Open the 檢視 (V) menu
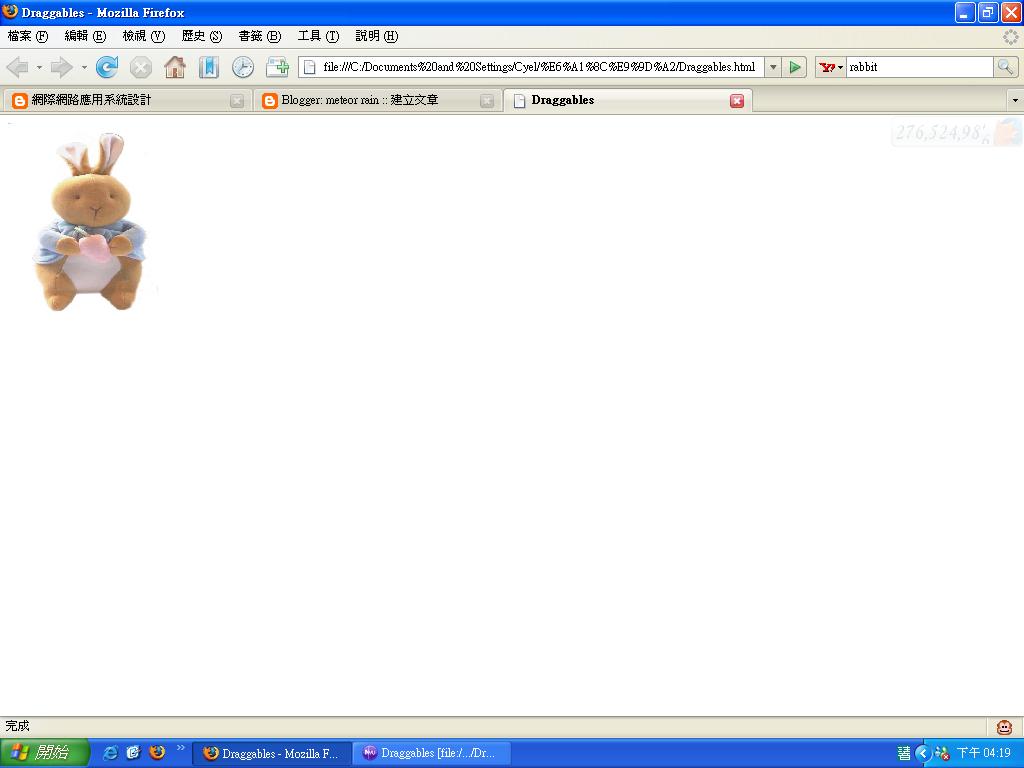 (144, 36)
